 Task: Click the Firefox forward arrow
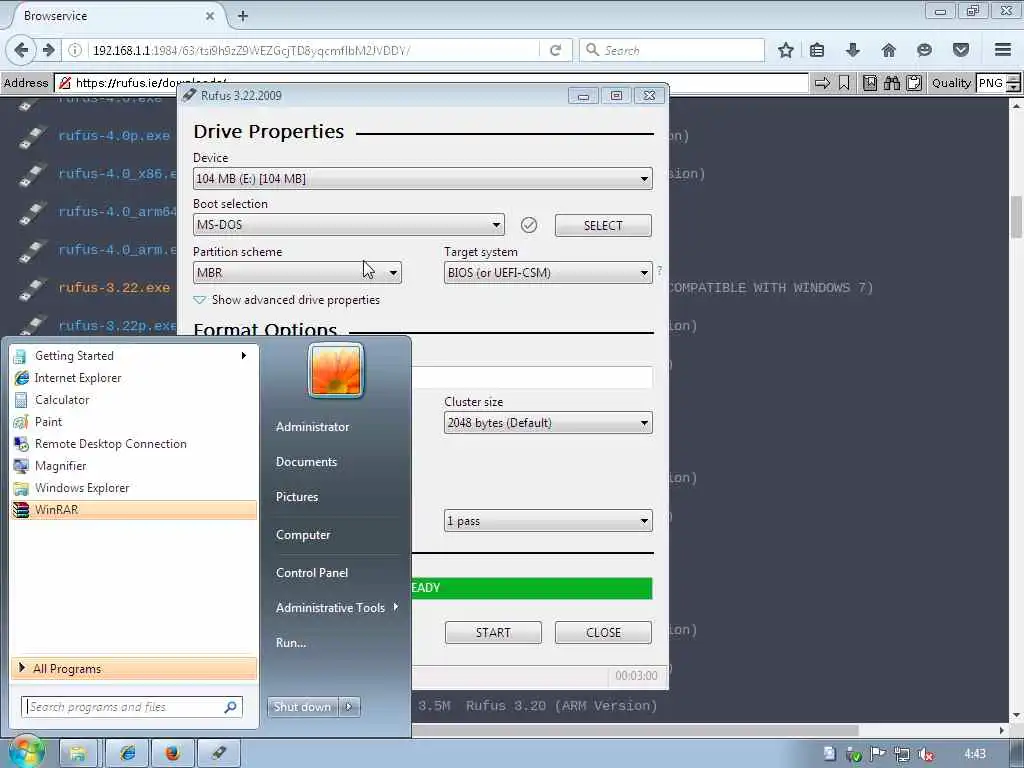point(48,50)
